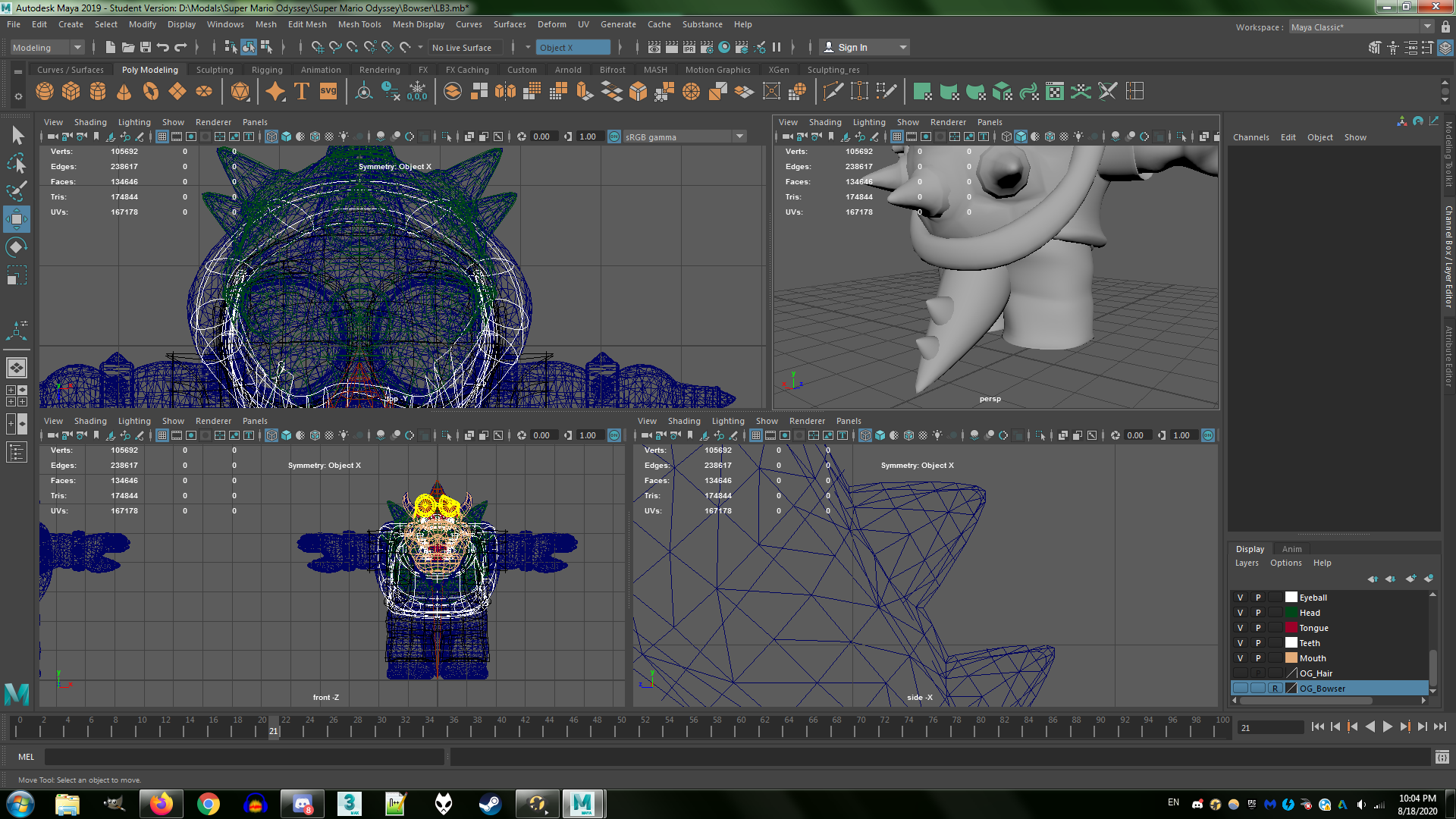This screenshot has height=819, width=1456.
Task: Open the Mesh Display menu
Action: [x=419, y=24]
